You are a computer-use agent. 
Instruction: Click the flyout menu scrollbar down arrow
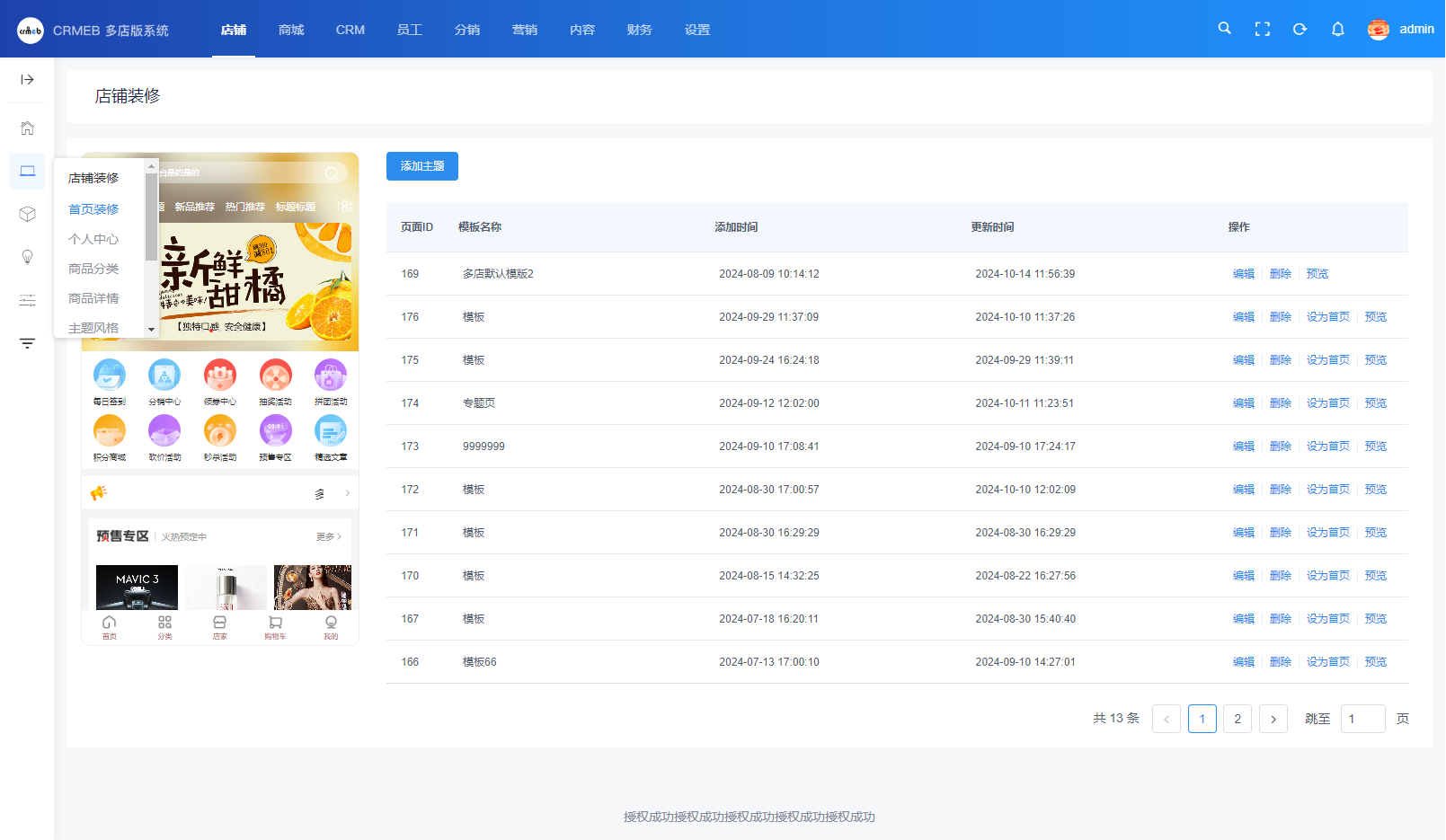(x=152, y=330)
